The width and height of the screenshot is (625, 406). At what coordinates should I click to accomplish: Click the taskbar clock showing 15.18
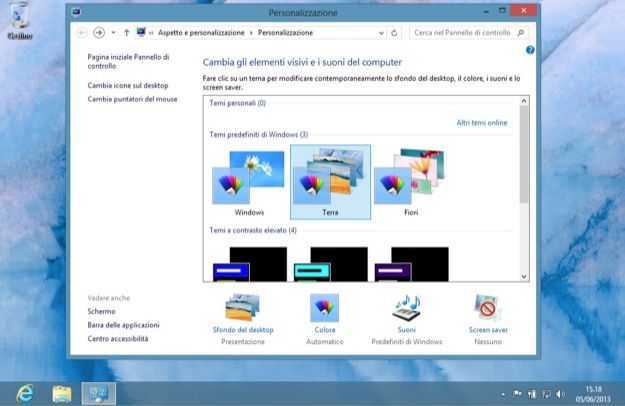593,394
